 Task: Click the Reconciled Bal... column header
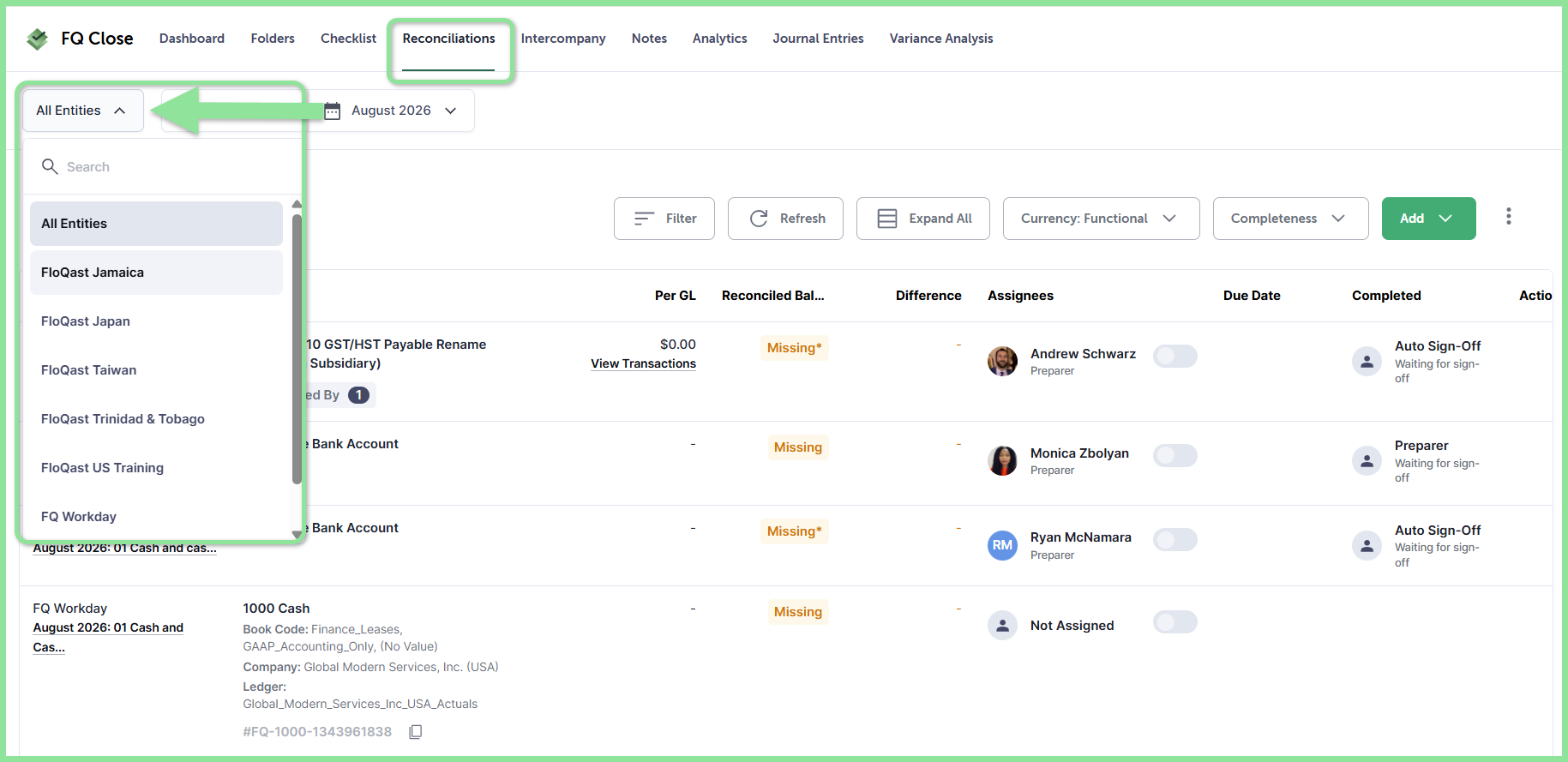coord(773,296)
